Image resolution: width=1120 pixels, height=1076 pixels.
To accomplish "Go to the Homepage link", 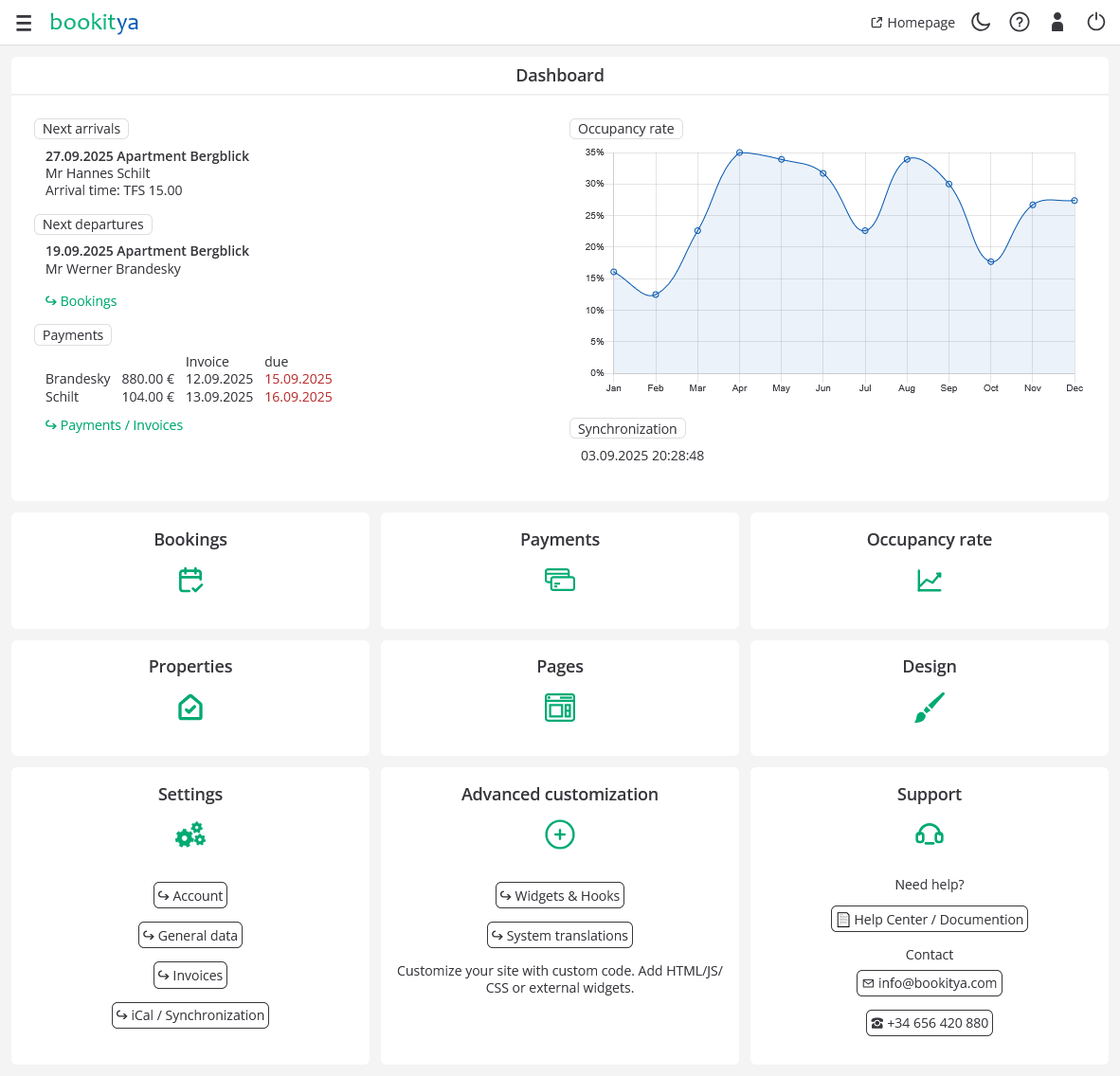I will click(x=912, y=23).
